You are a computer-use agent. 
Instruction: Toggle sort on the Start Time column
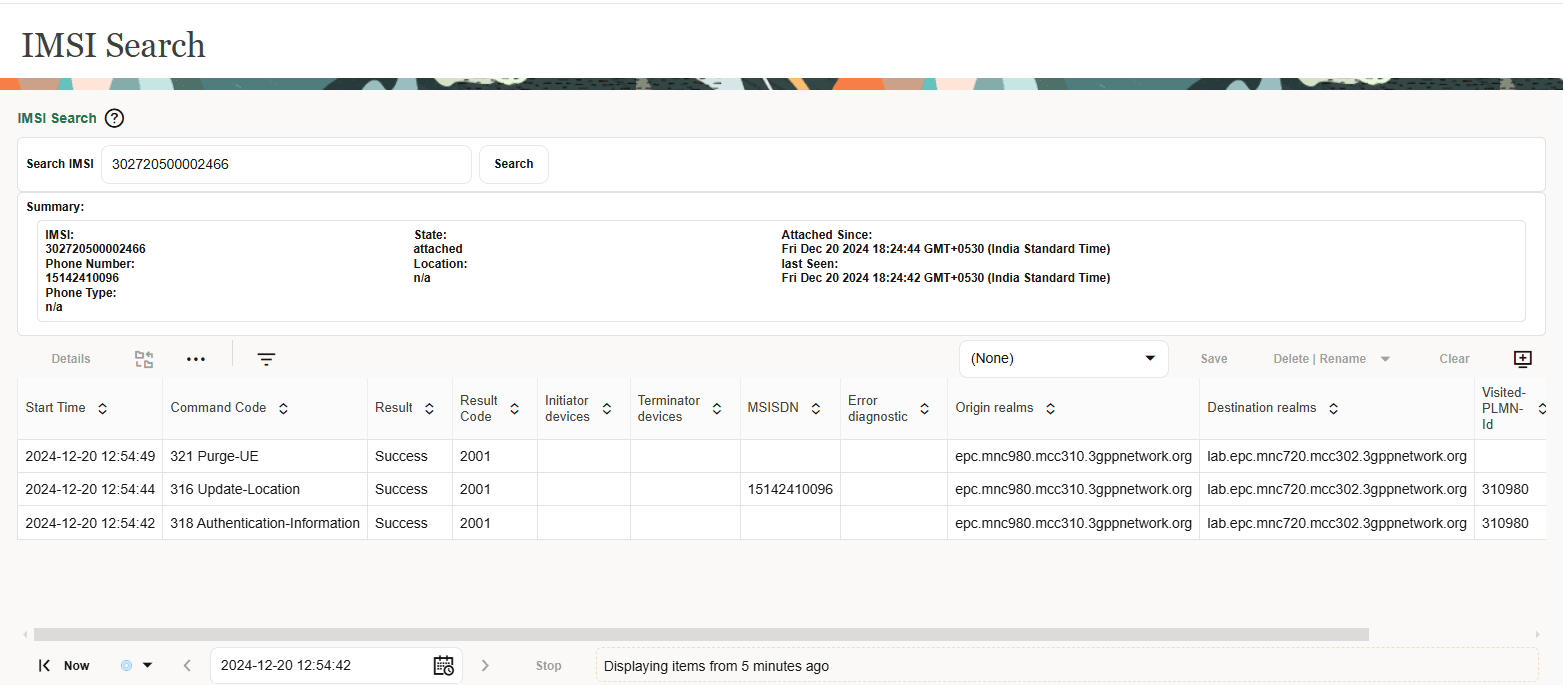click(102, 408)
